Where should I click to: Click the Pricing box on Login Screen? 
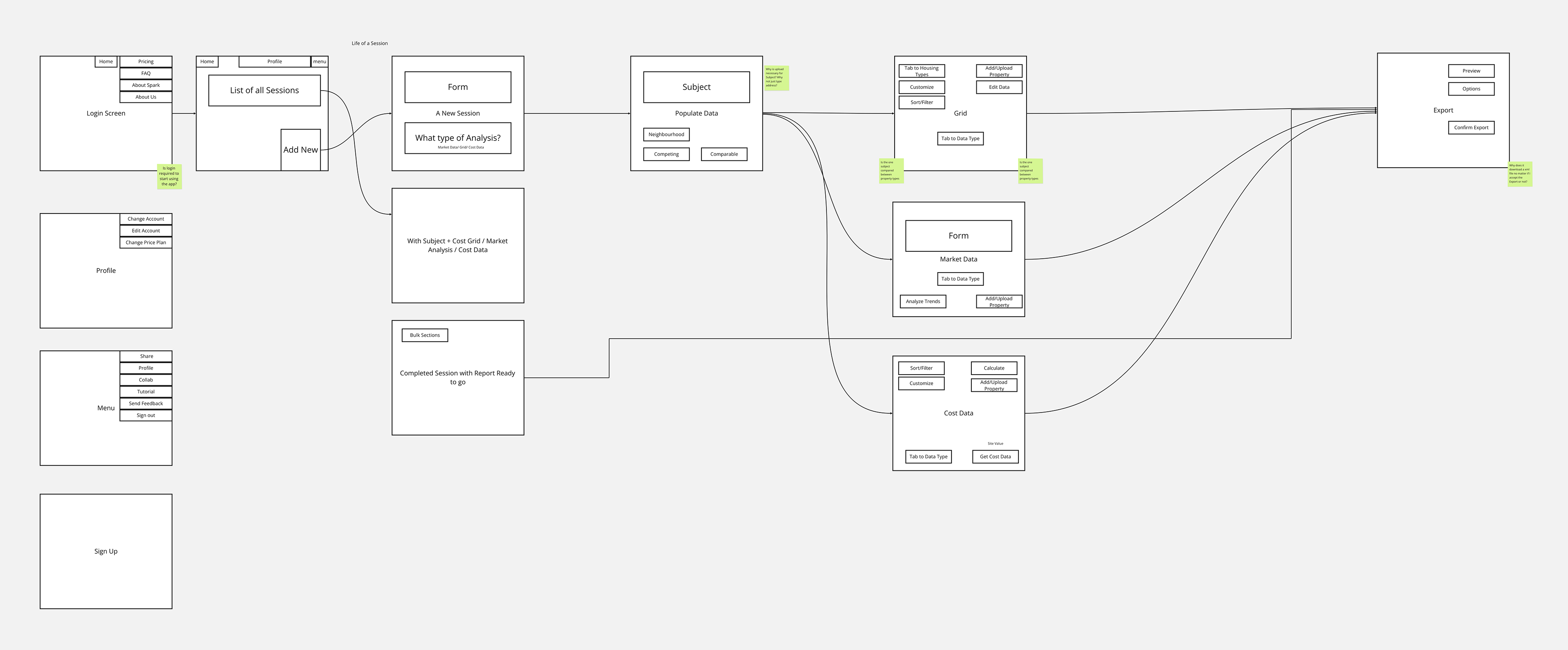tap(145, 62)
